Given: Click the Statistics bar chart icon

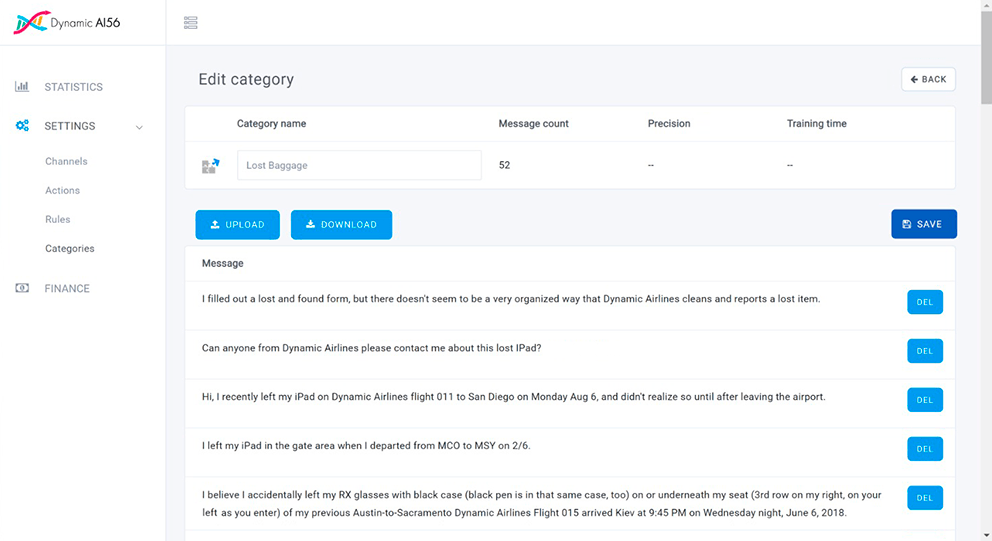Looking at the screenshot, I should (x=22, y=87).
